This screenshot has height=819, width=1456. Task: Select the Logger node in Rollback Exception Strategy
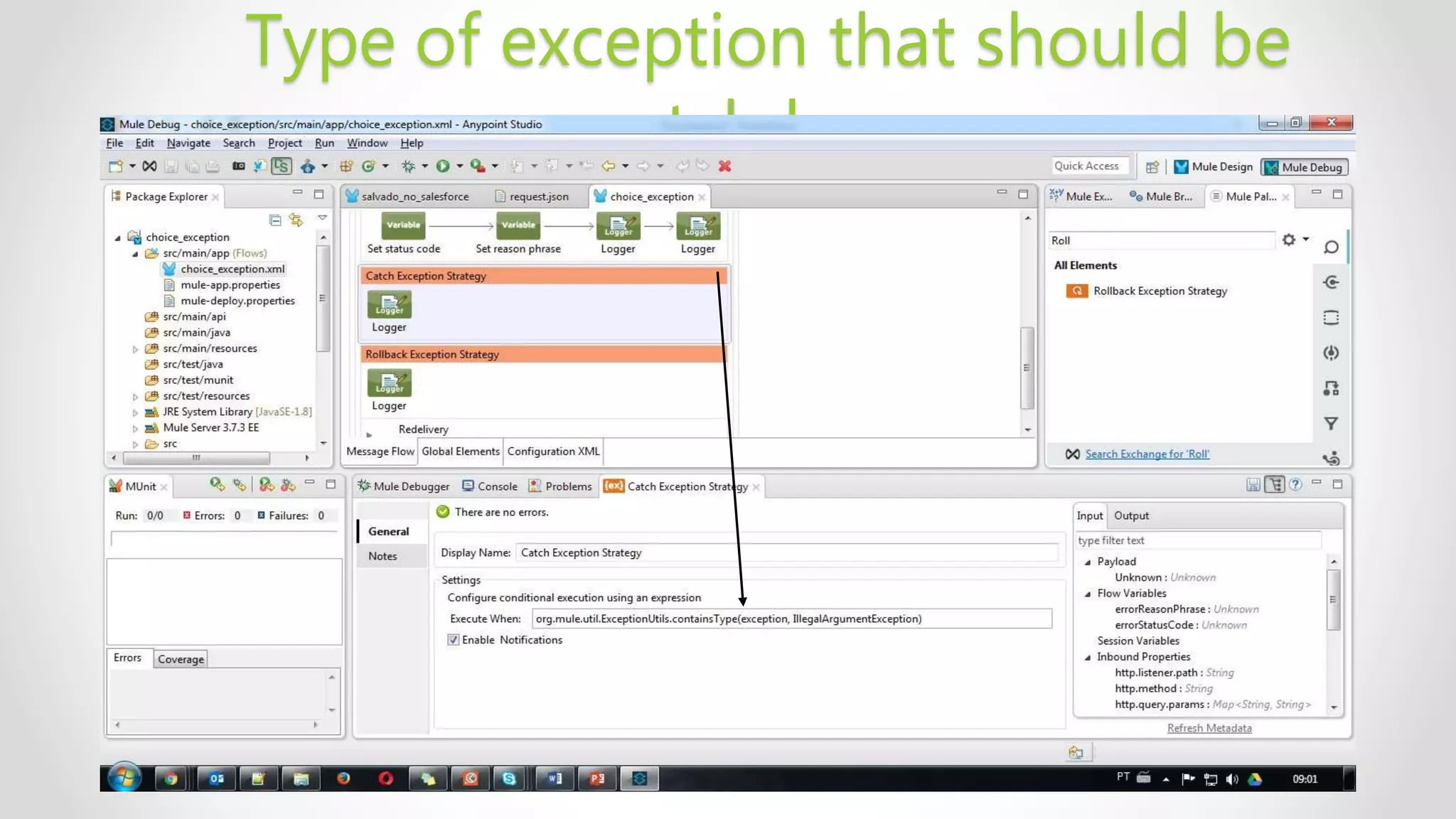pyautogui.click(x=389, y=383)
